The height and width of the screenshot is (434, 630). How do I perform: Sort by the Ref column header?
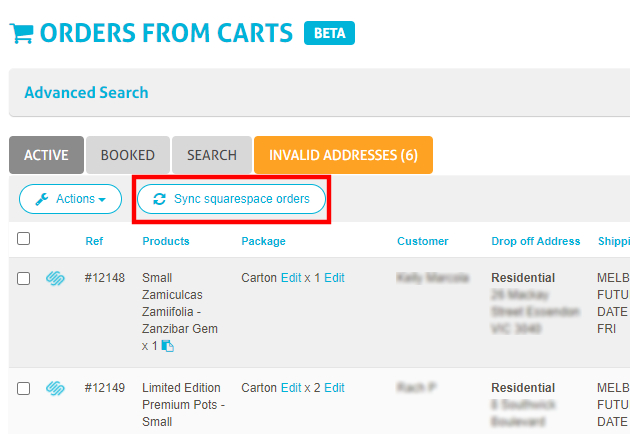pos(94,241)
